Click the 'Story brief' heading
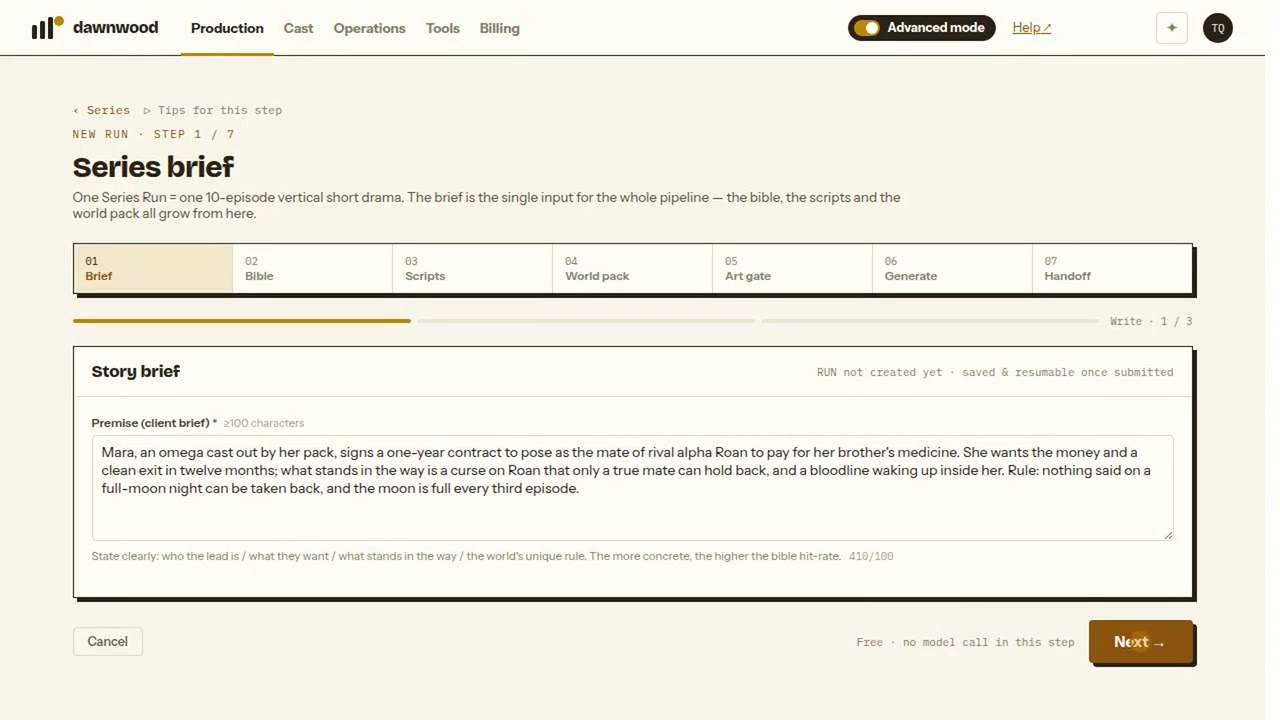Viewport: 1280px width, 720px height. pyautogui.click(x=136, y=371)
